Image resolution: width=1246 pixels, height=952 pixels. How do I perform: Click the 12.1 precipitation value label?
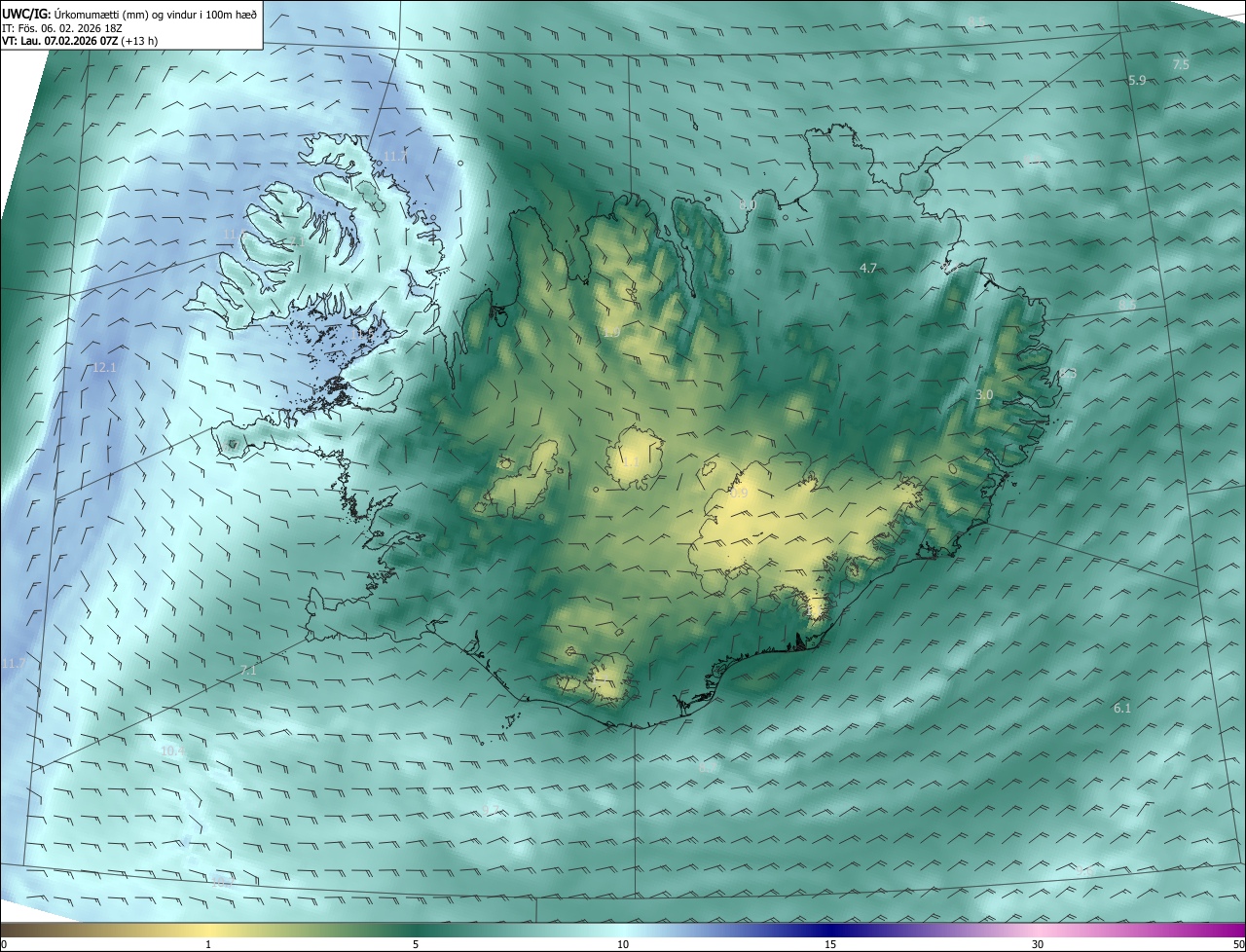pos(104,368)
